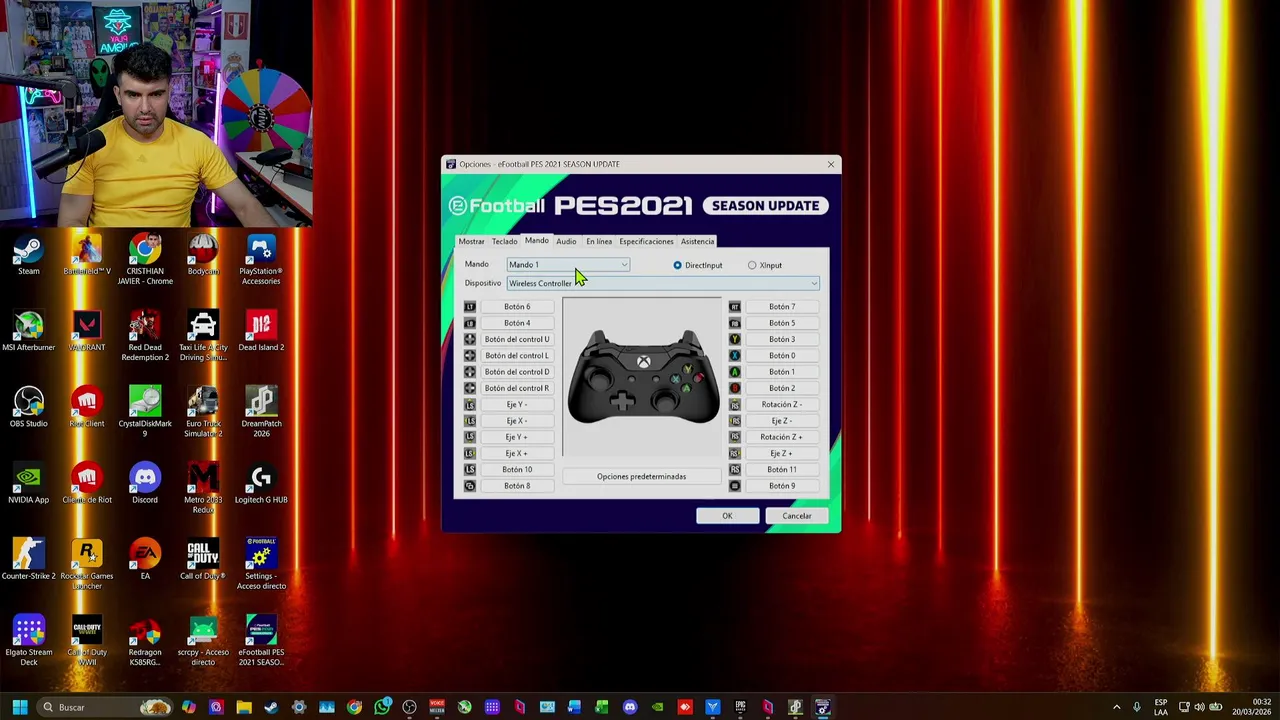
Task: Remap the LT Botón 6 assignment
Action: pos(517,307)
